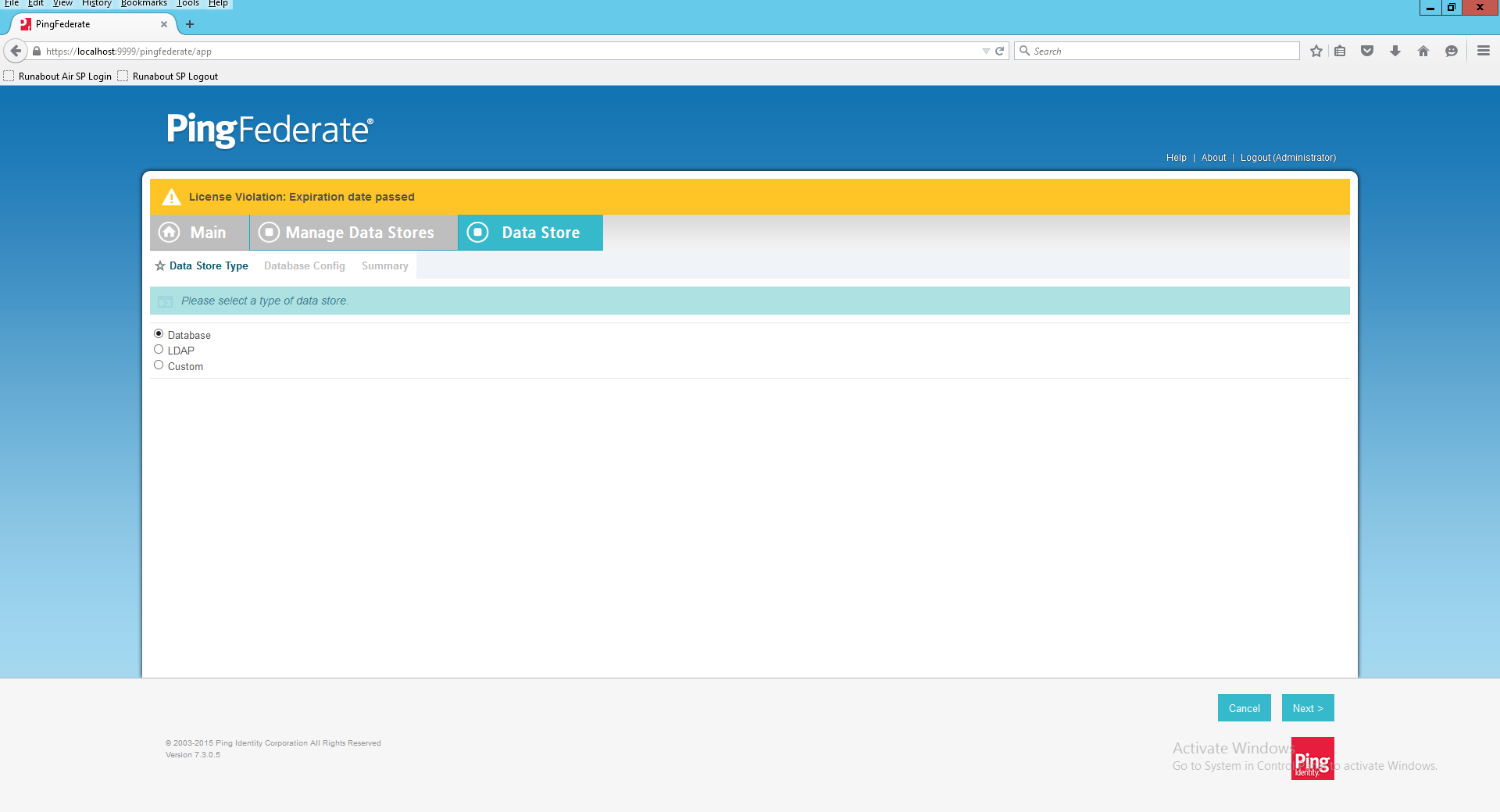Image resolution: width=1500 pixels, height=812 pixels.
Task: Open the Bookmarks menu
Action: pos(144,3)
